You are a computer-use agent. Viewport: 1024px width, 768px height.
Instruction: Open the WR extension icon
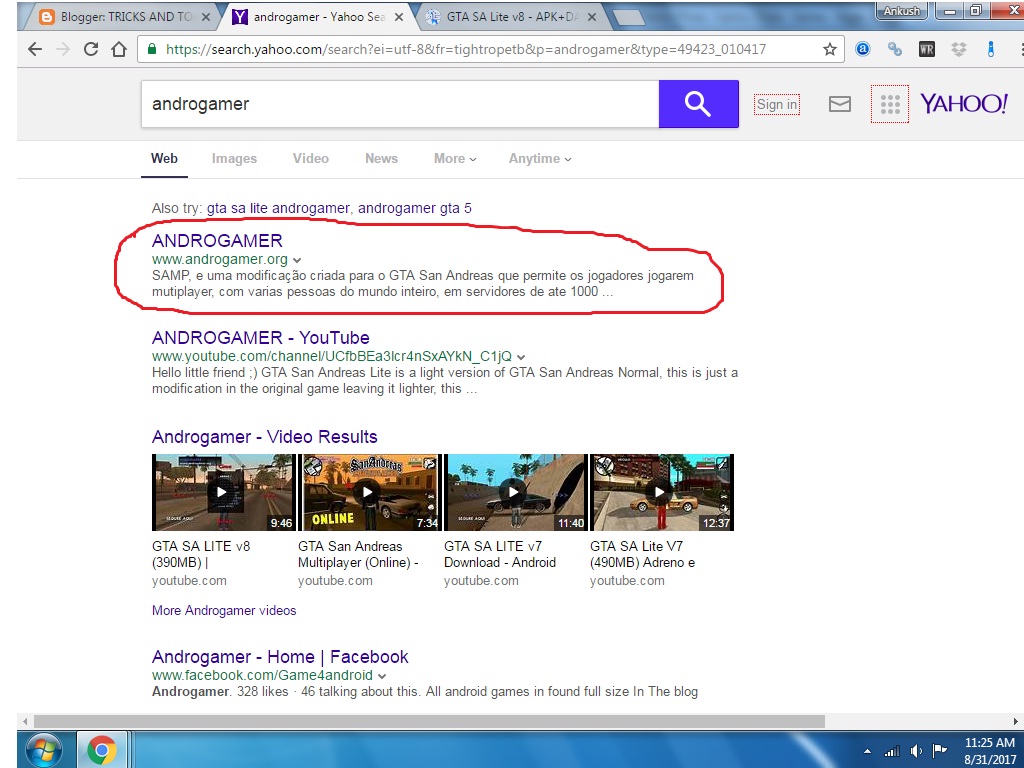(x=927, y=49)
